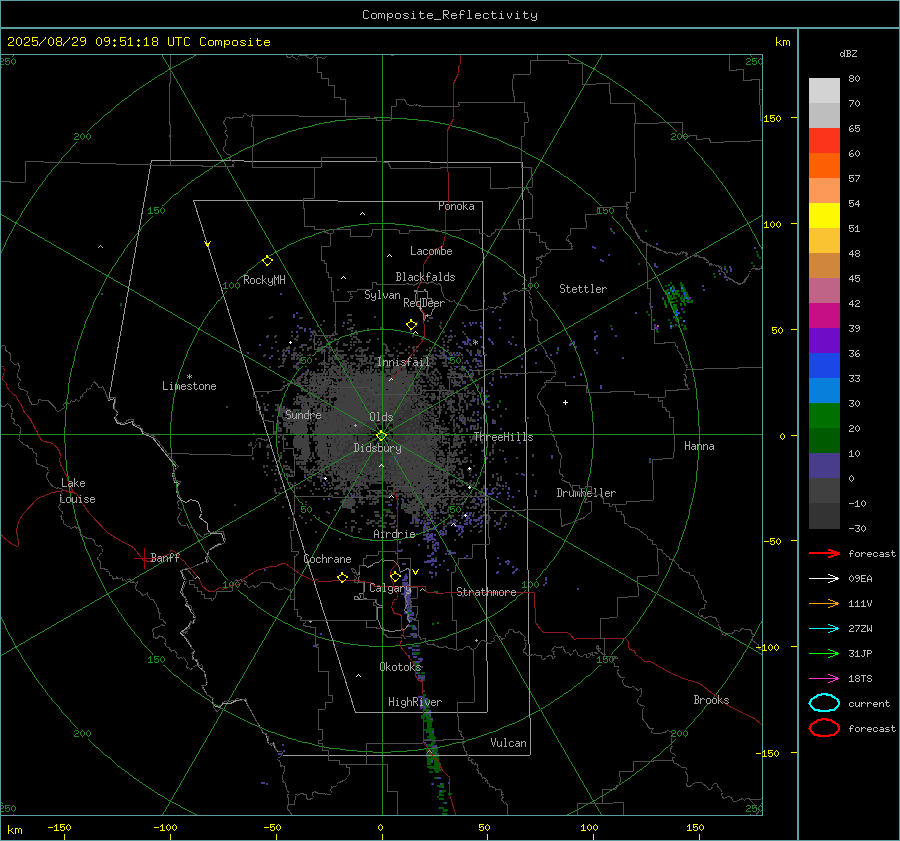Click the dBZ legend heading
This screenshot has height=841, width=900.
(x=848, y=53)
